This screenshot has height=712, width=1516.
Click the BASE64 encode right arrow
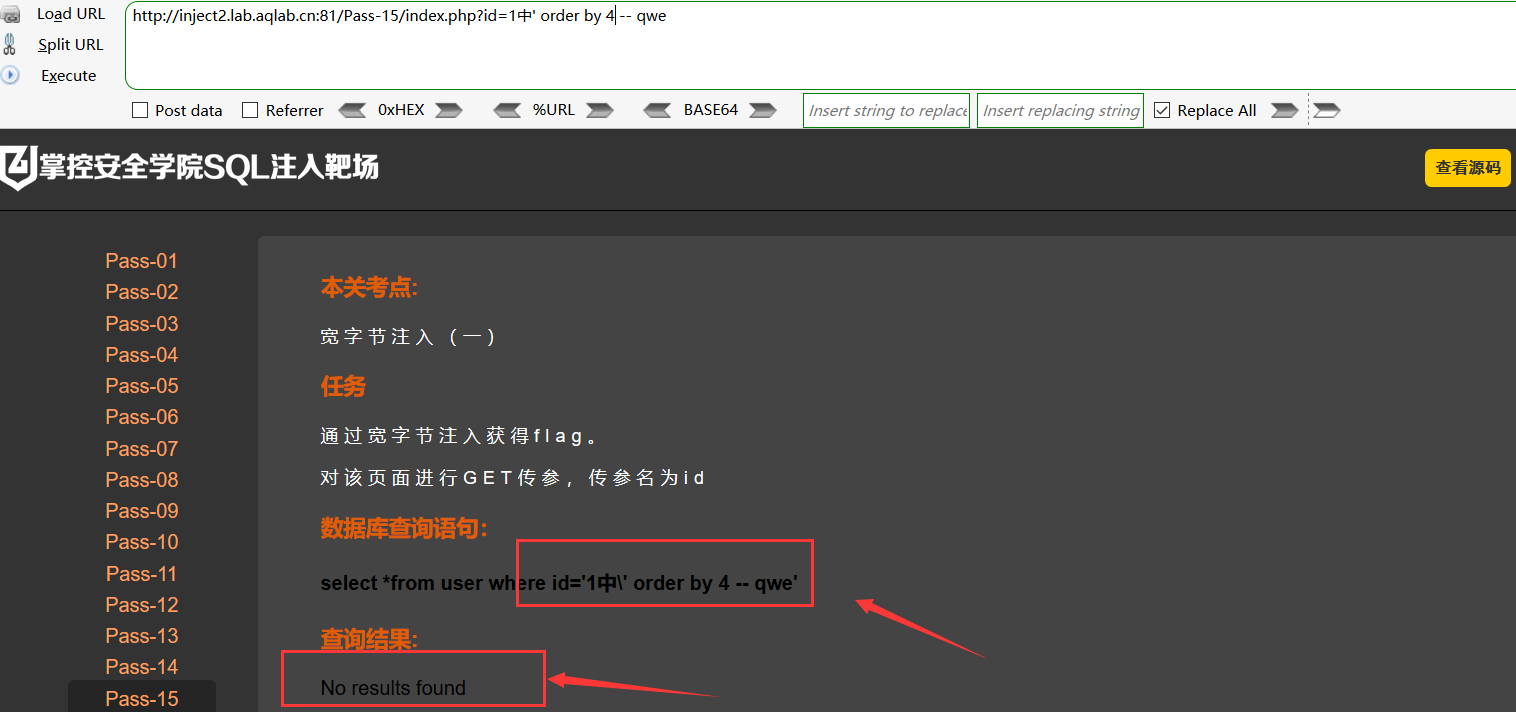(x=763, y=110)
